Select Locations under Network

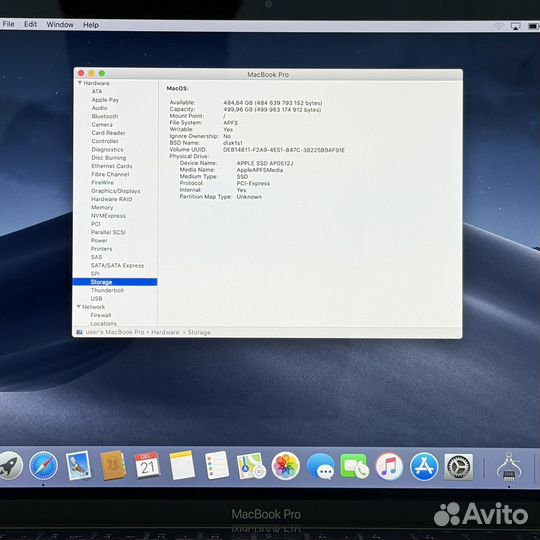point(103,323)
